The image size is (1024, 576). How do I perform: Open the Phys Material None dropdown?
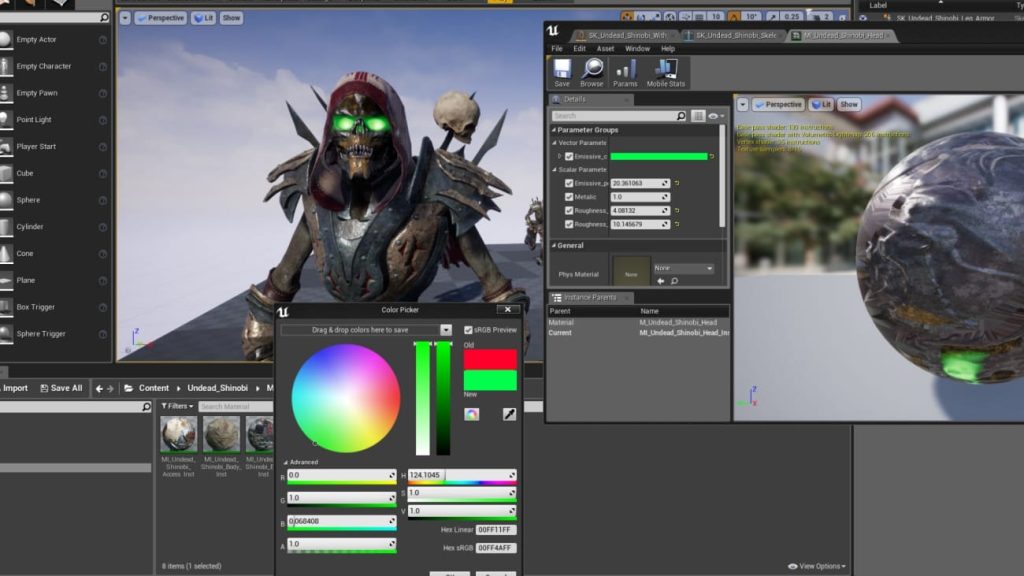click(x=683, y=268)
